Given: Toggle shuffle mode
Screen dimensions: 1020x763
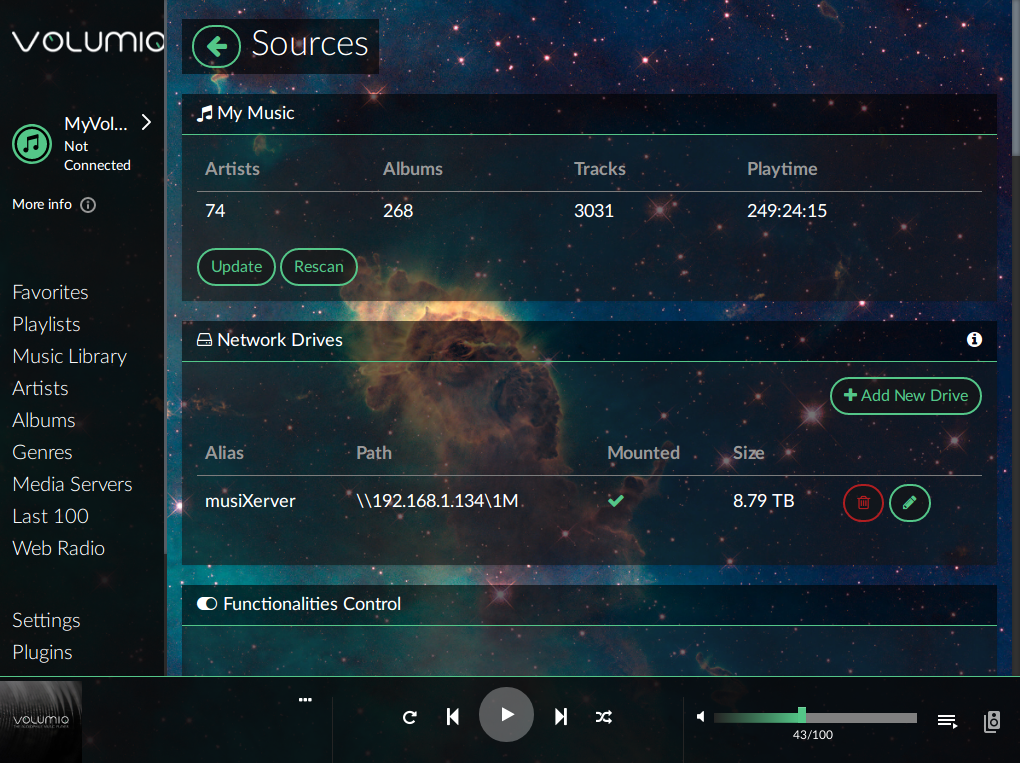Looking at the screenshot, I should click(604, 717).
